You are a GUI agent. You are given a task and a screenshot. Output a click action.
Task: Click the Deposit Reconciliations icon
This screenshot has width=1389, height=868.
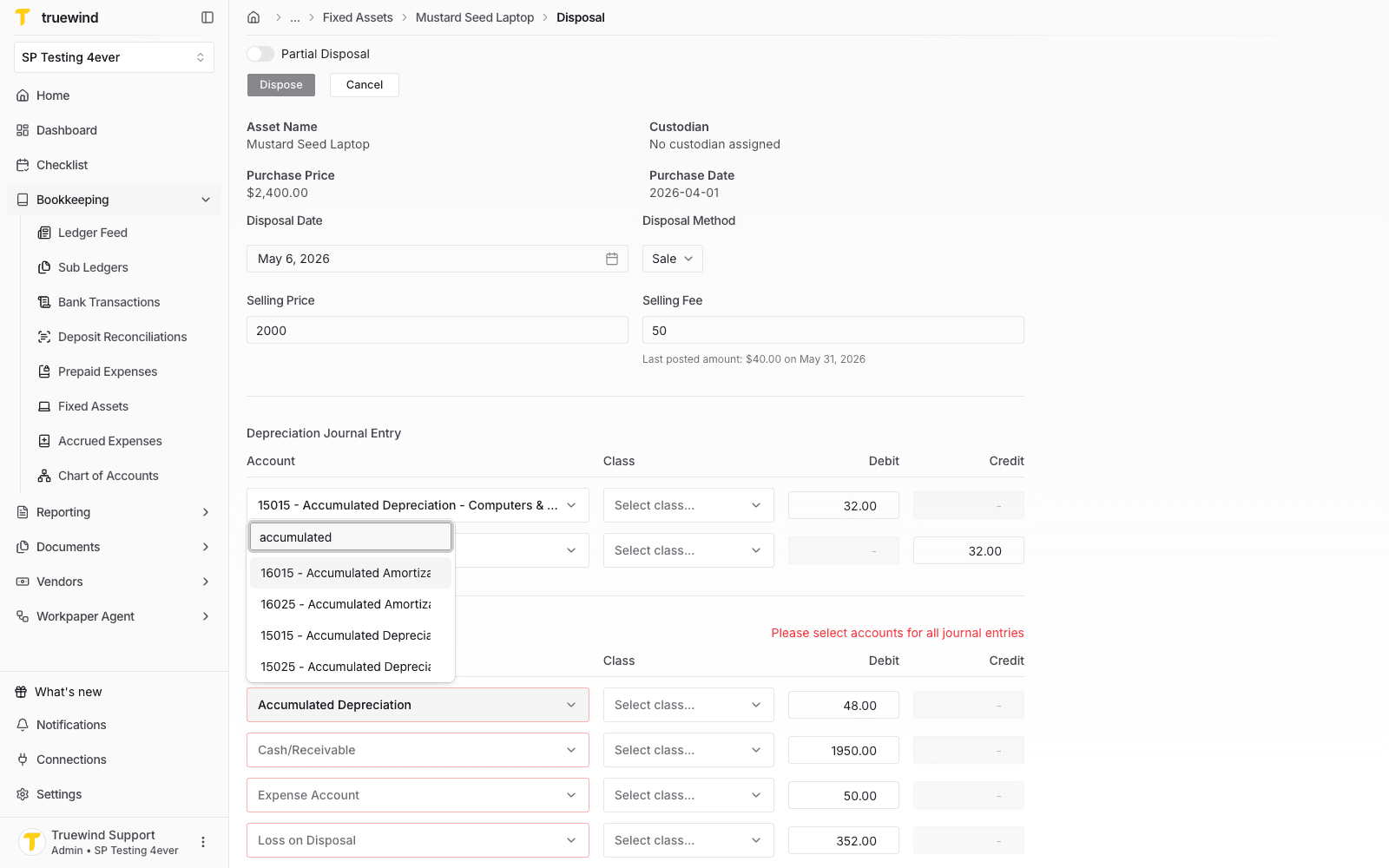click(44, 337)
